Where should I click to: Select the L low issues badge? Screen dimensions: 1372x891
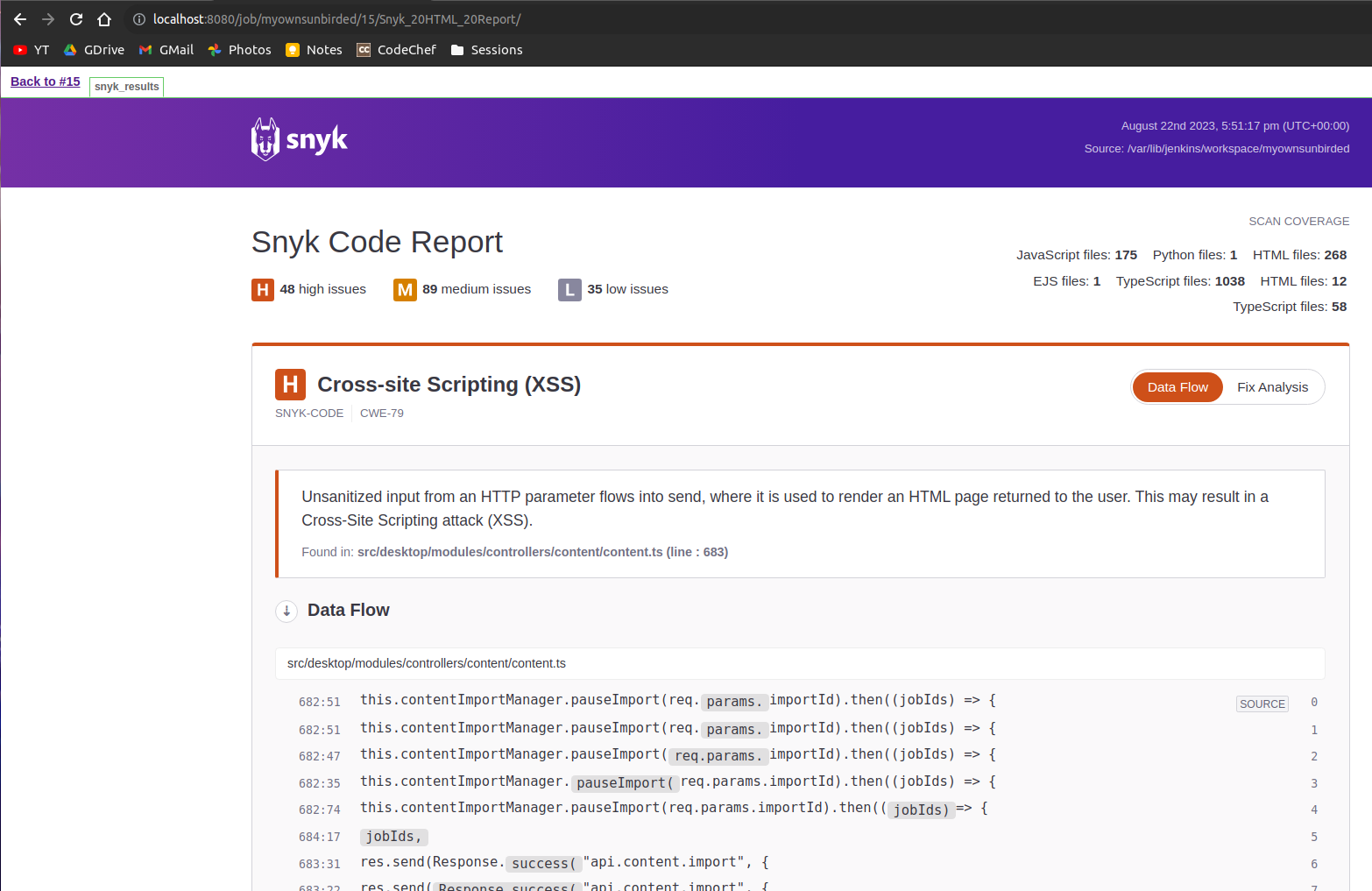[569, 289]
